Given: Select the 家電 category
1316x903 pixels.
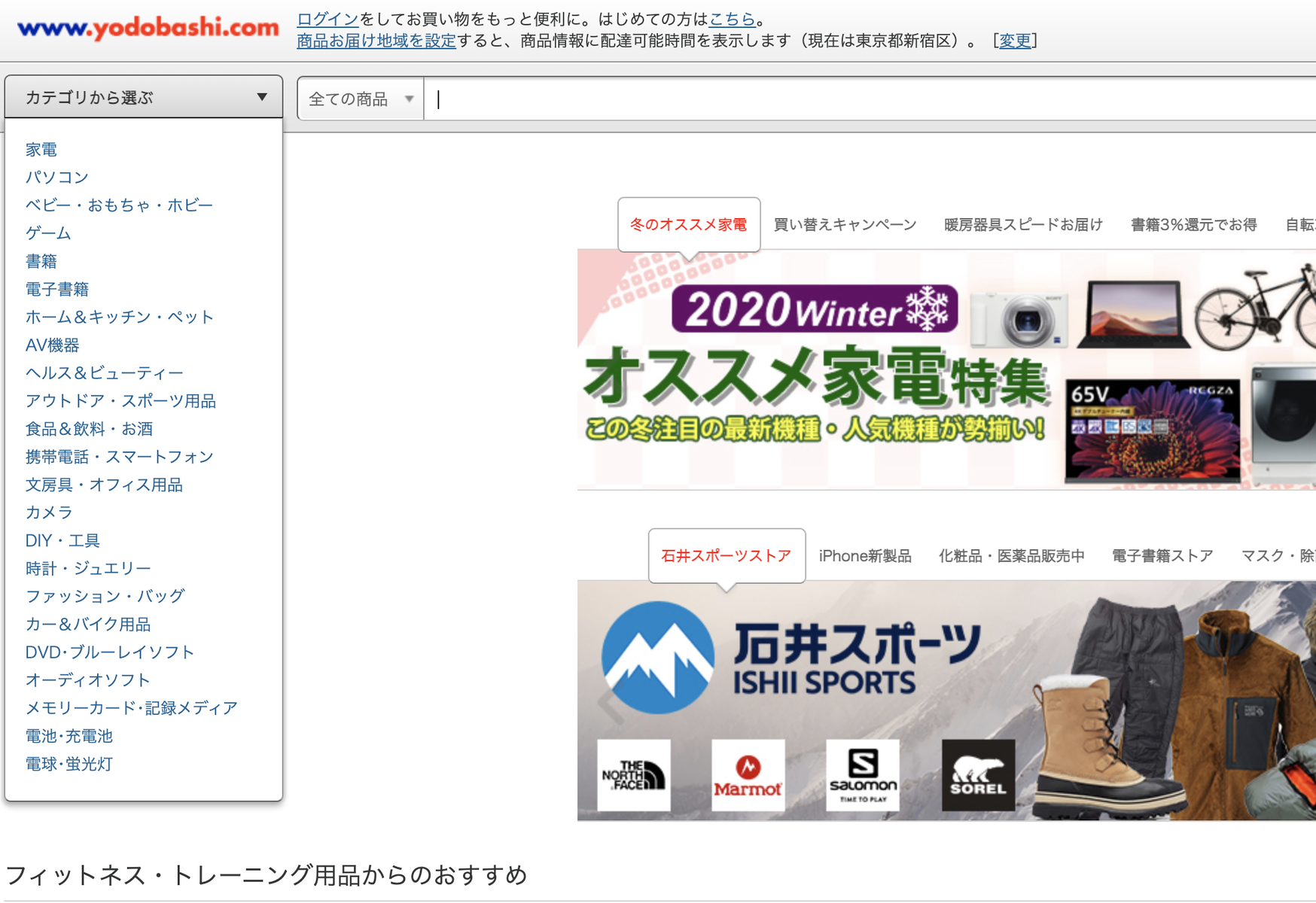Looking at the screenshot, I should pos(41,150).
